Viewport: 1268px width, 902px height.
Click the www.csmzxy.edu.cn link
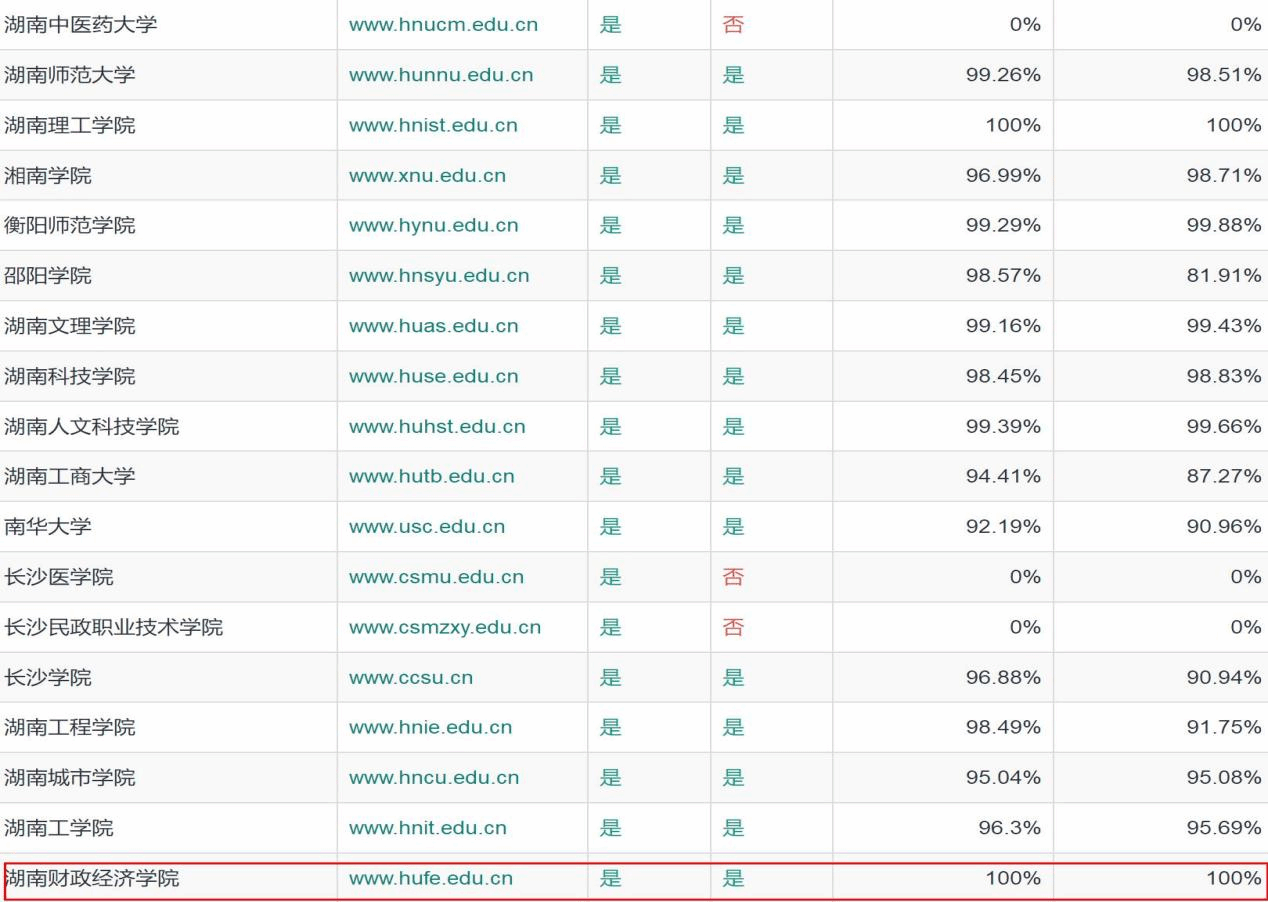(445, 628)
